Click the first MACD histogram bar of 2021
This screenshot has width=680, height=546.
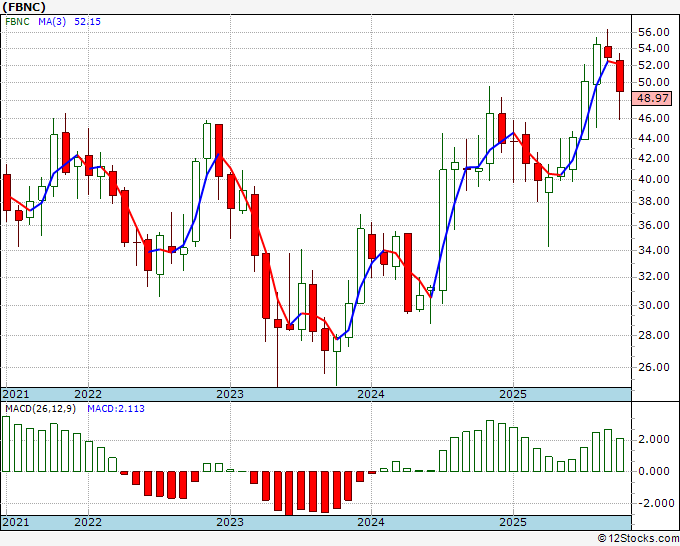[6, 444]
